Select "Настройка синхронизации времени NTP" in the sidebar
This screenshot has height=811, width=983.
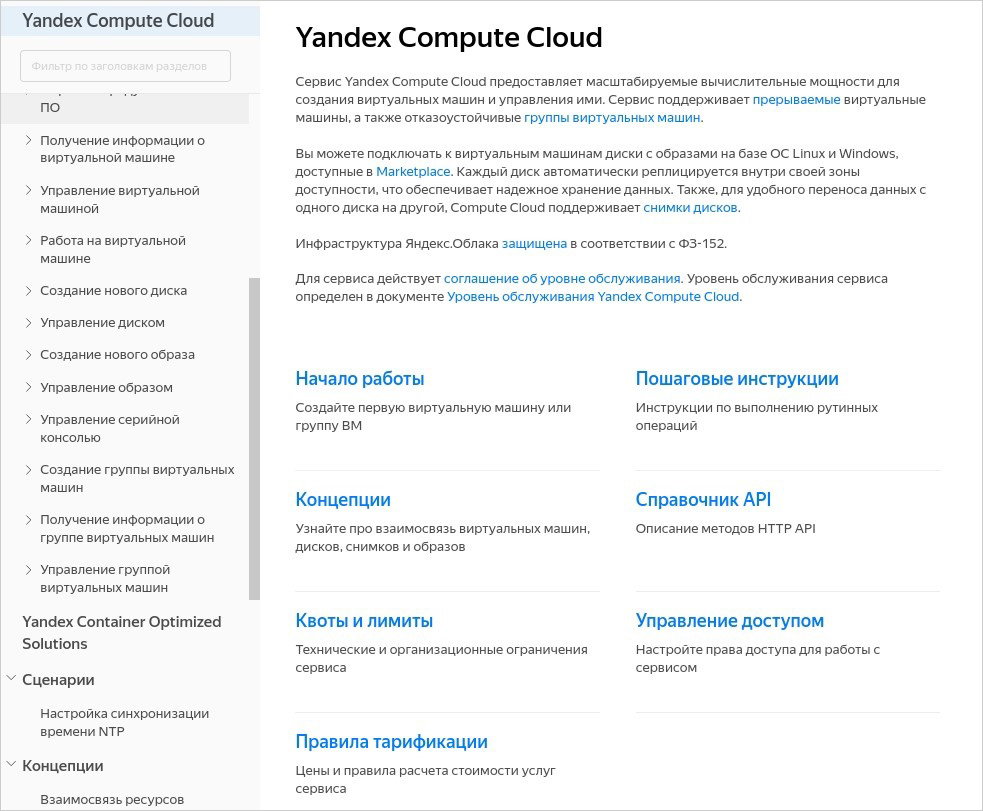[x=124, y=722]
